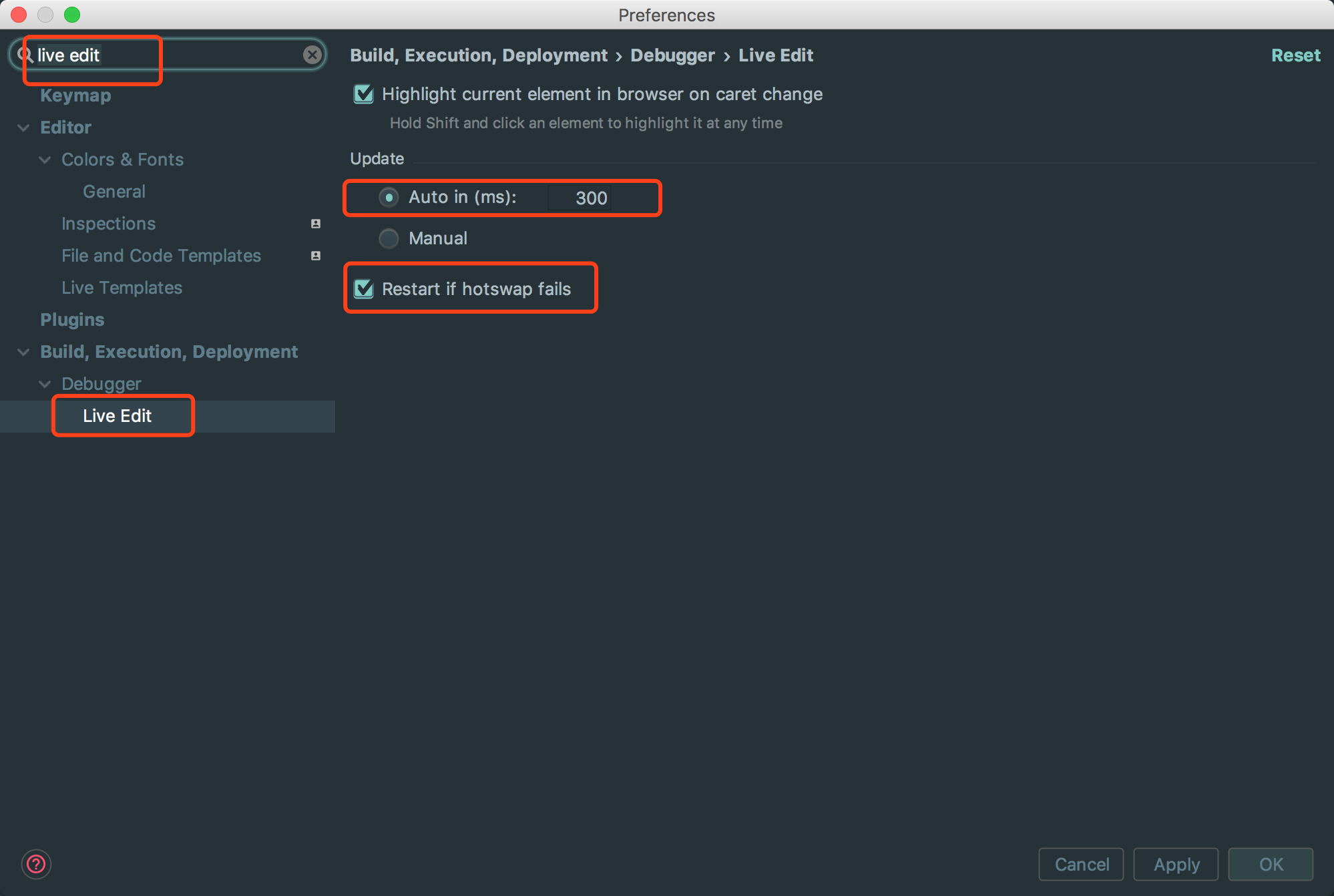Click the Inspections profile icon
1334x896 pixels.
(316, 224)
